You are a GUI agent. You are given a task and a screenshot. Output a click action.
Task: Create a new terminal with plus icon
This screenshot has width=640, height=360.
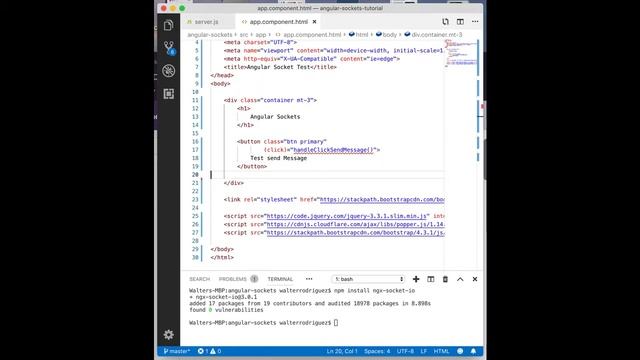pyautogui.click(x=416, y=279)
